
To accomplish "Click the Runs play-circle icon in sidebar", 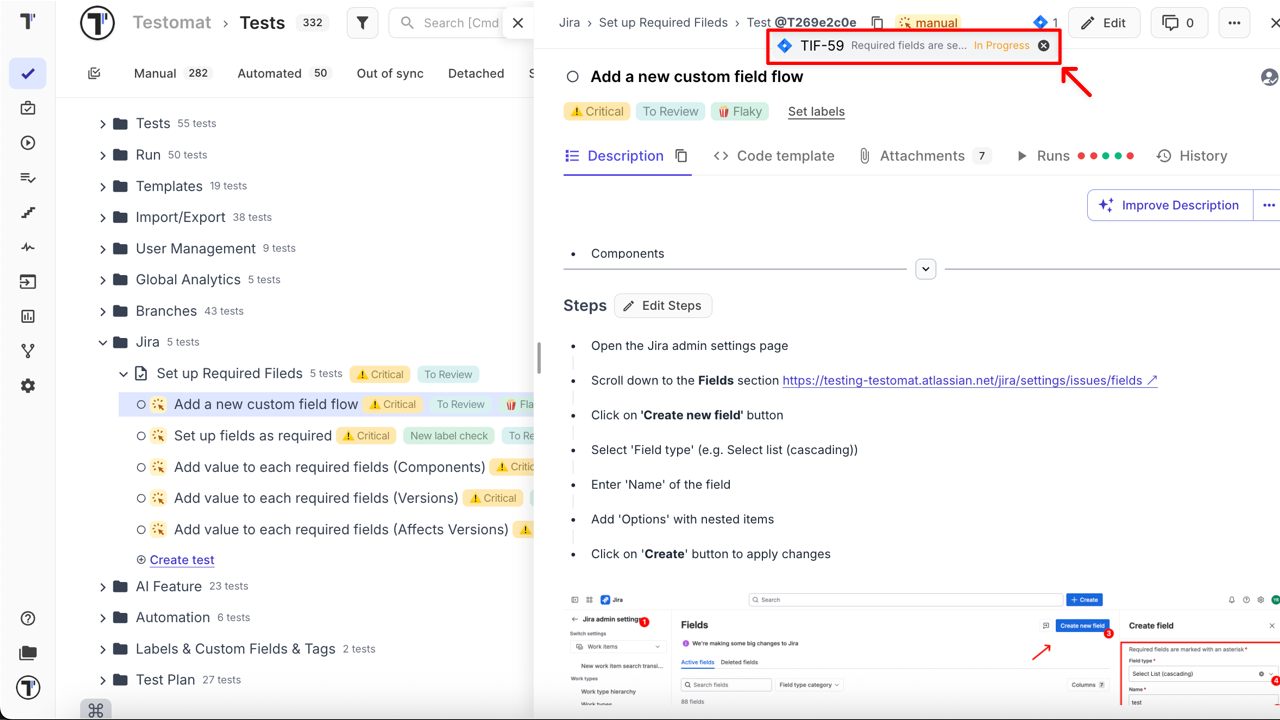I will (27, 143).
